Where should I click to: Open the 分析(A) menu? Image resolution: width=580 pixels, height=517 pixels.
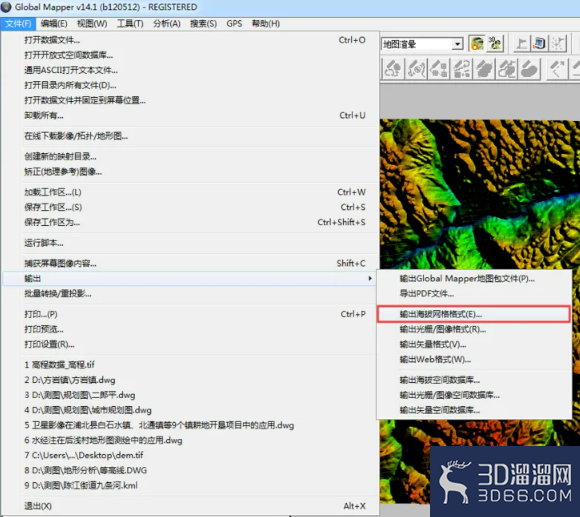[x=167, y=24]
